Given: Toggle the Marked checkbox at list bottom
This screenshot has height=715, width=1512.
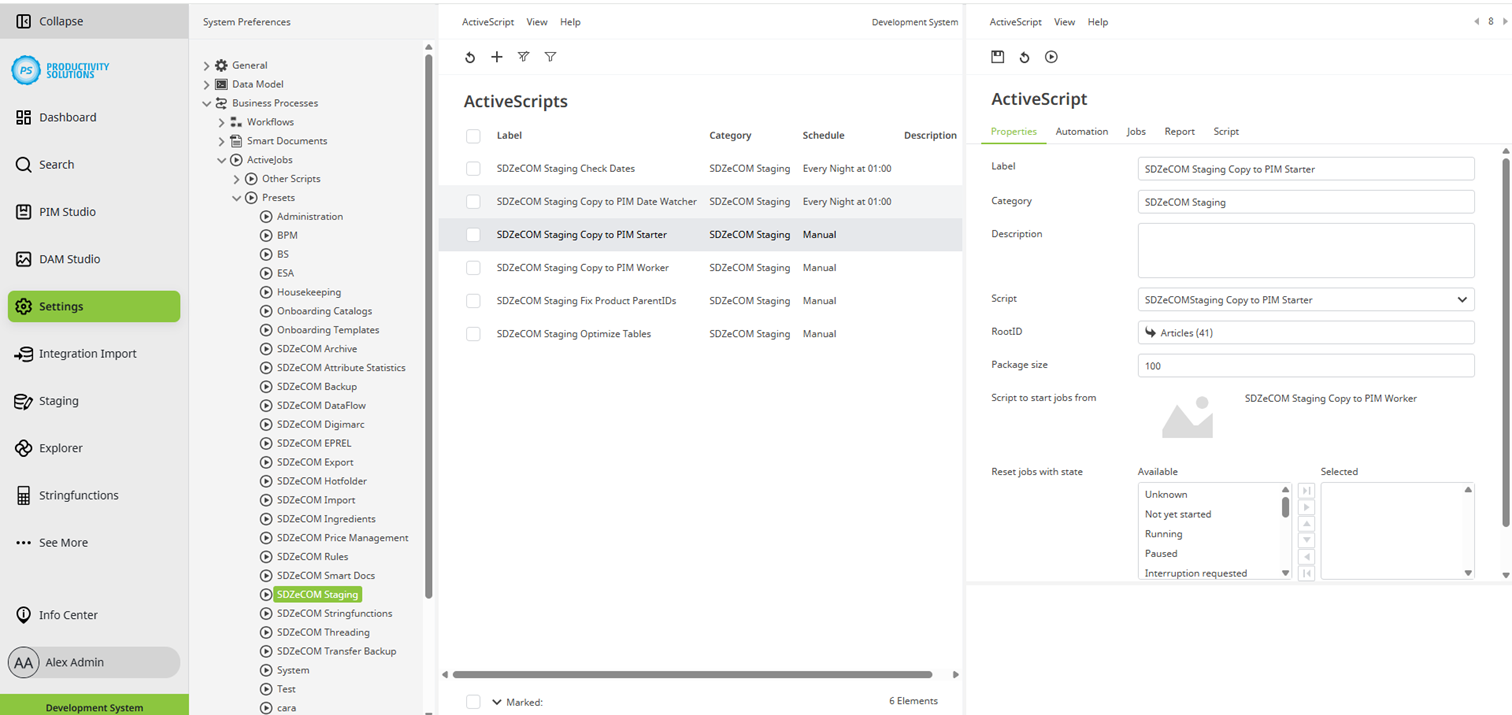Looking at the screenshot, I should point(473,702).
